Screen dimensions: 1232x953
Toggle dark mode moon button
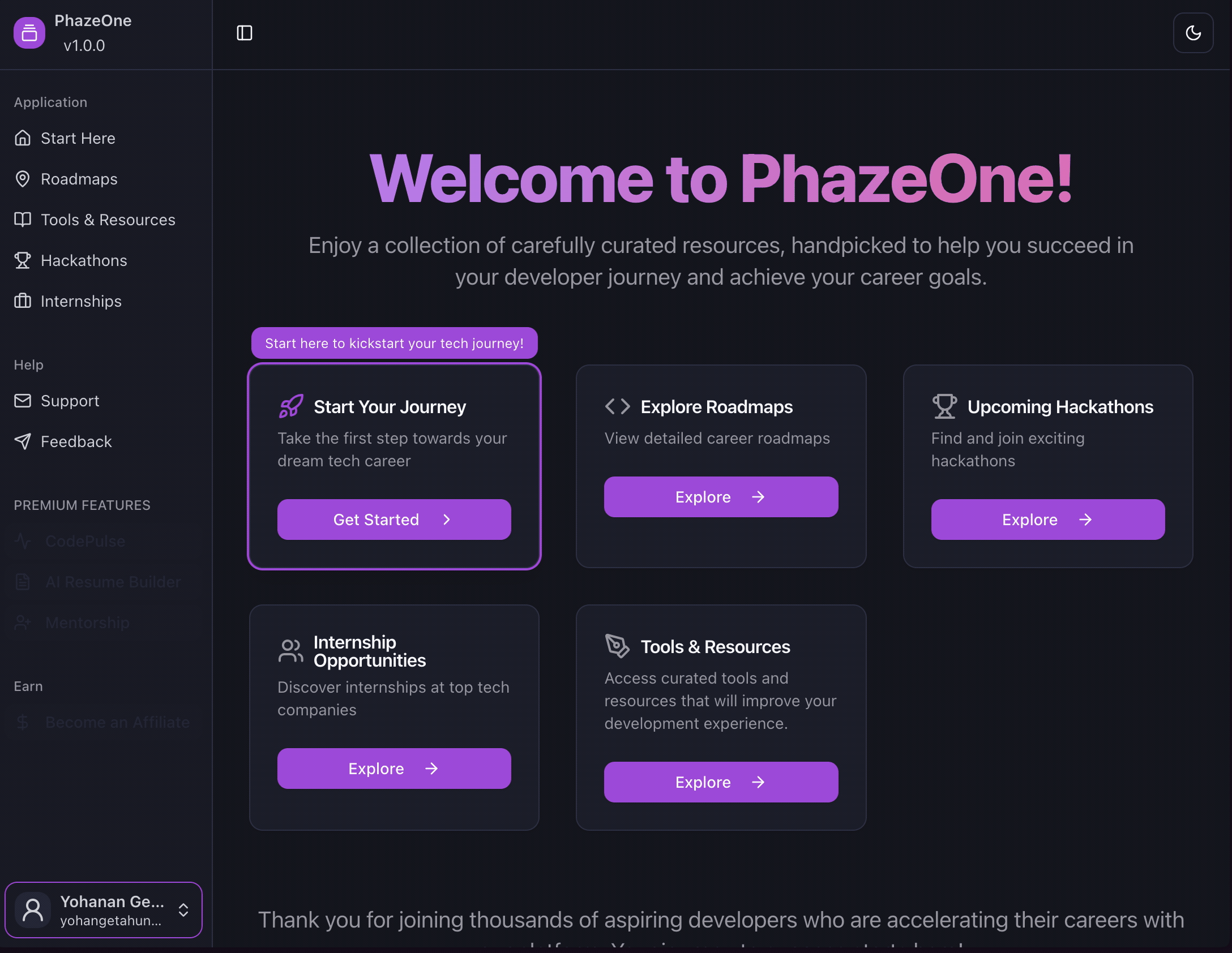point(1193,33)
